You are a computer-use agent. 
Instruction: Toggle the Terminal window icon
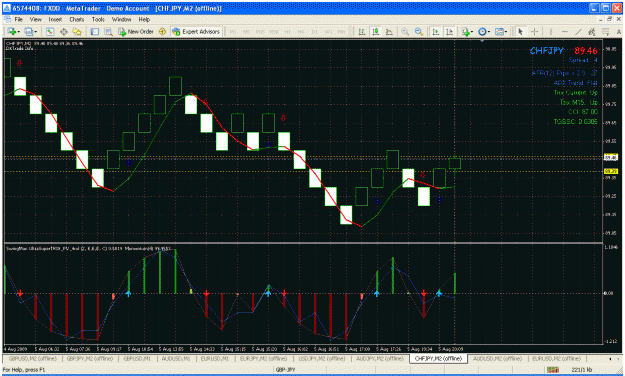tap(94, 31)
